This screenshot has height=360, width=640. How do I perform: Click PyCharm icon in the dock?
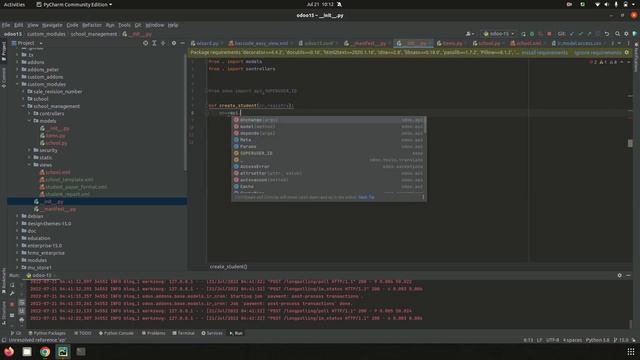click(x=63, y=351)
